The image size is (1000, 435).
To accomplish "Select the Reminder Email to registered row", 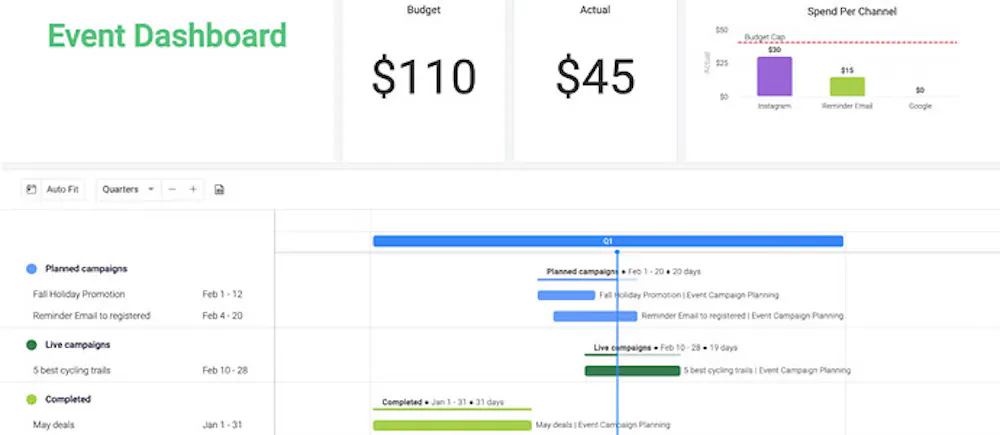I will tap(91, 316).
